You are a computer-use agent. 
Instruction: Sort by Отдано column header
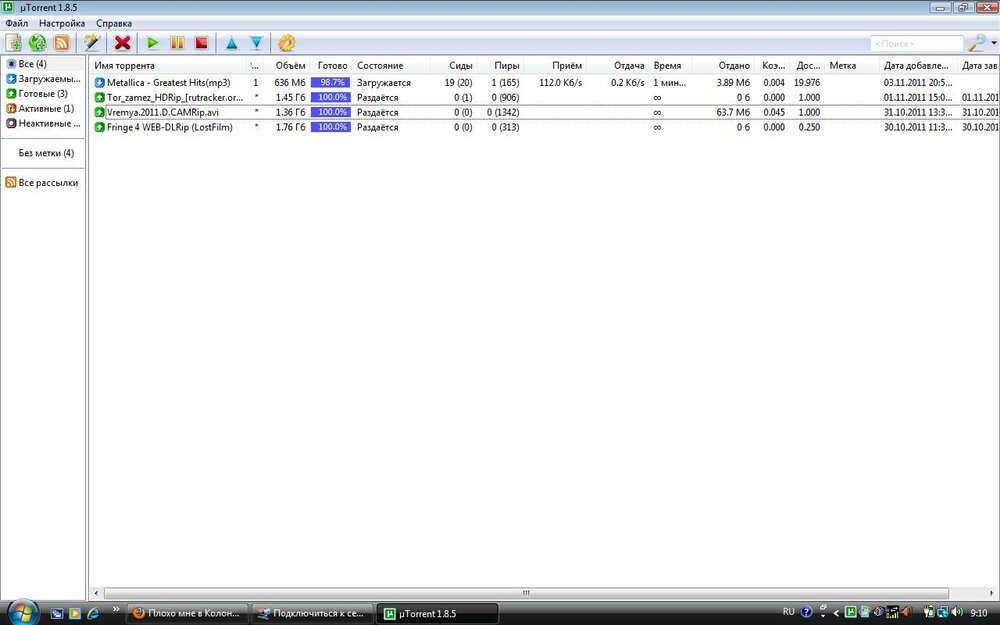[x=733, y=66]
